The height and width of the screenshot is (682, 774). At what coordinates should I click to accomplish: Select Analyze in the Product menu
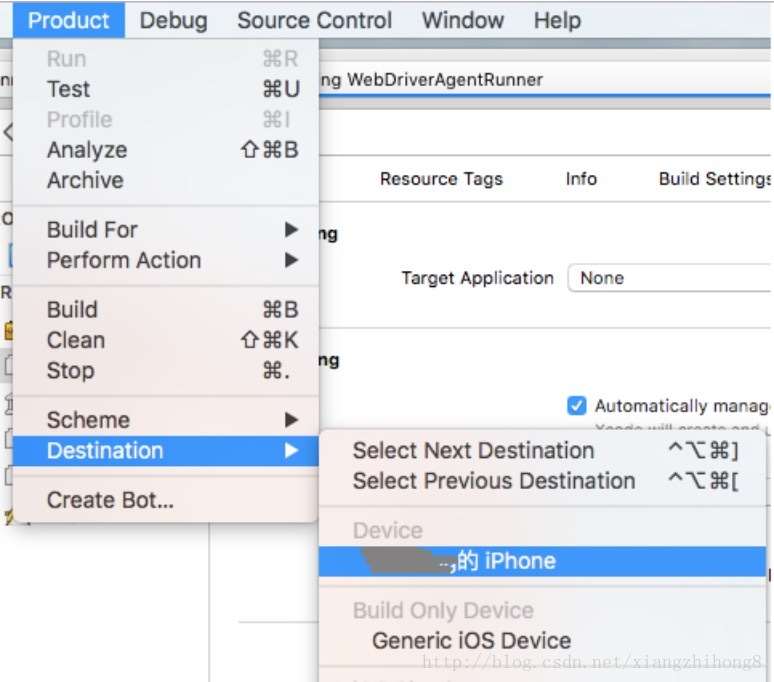87,150
